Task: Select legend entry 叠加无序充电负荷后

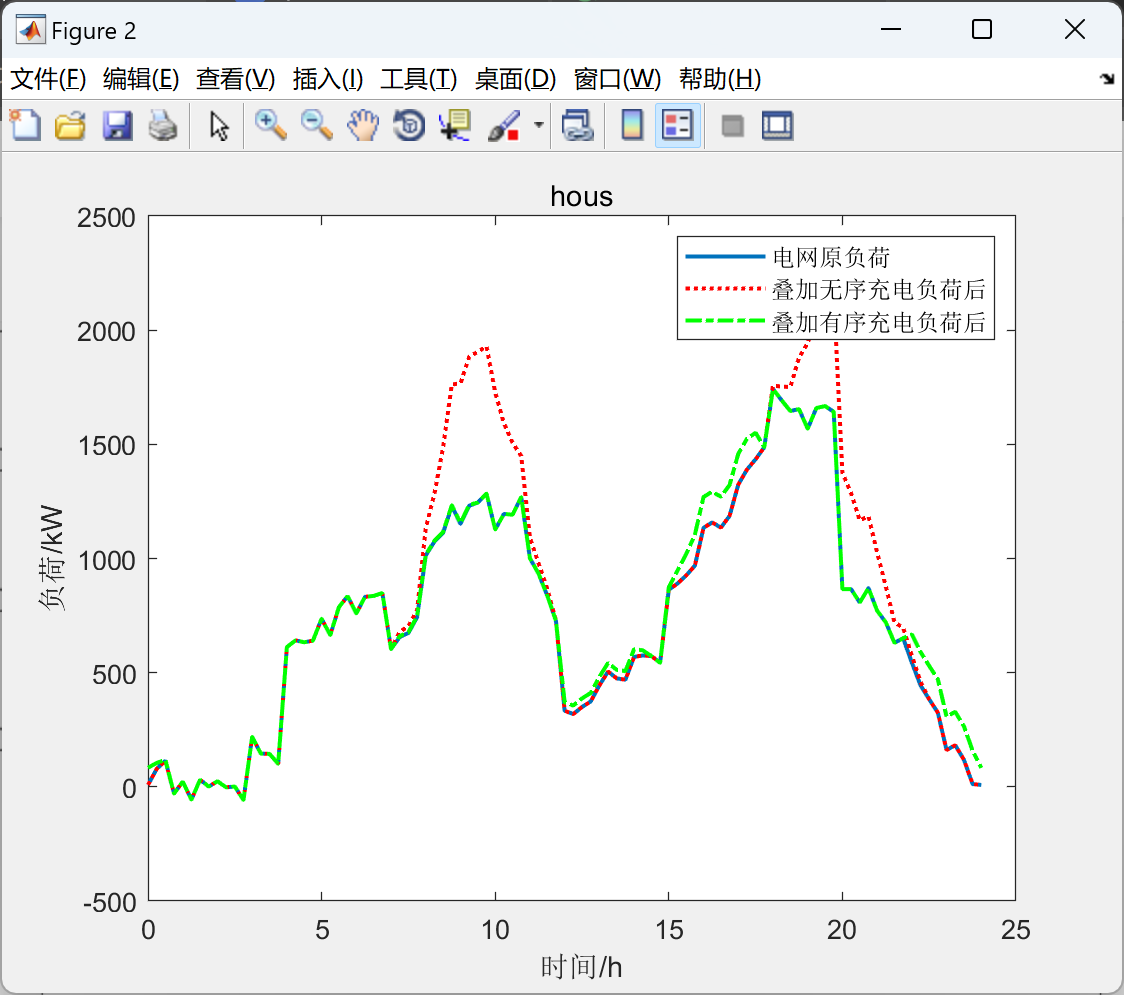Action: [x=879, y=290]
